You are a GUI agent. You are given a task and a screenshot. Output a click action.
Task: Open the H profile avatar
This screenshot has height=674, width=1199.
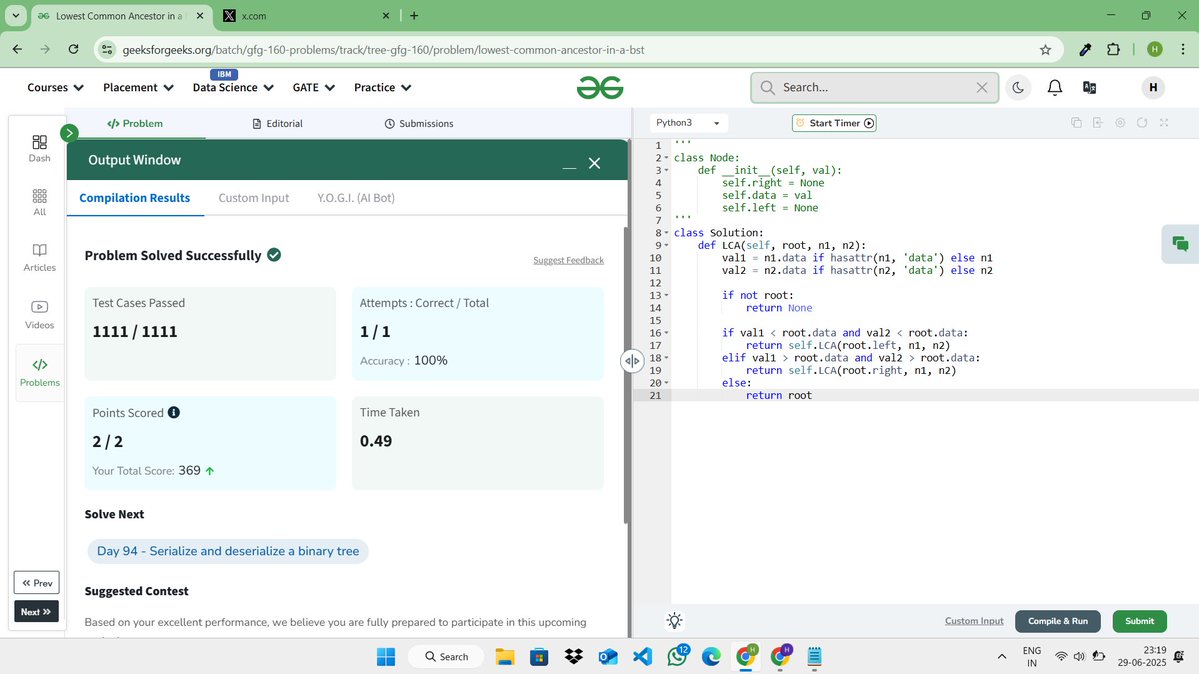click(1153, 87)
